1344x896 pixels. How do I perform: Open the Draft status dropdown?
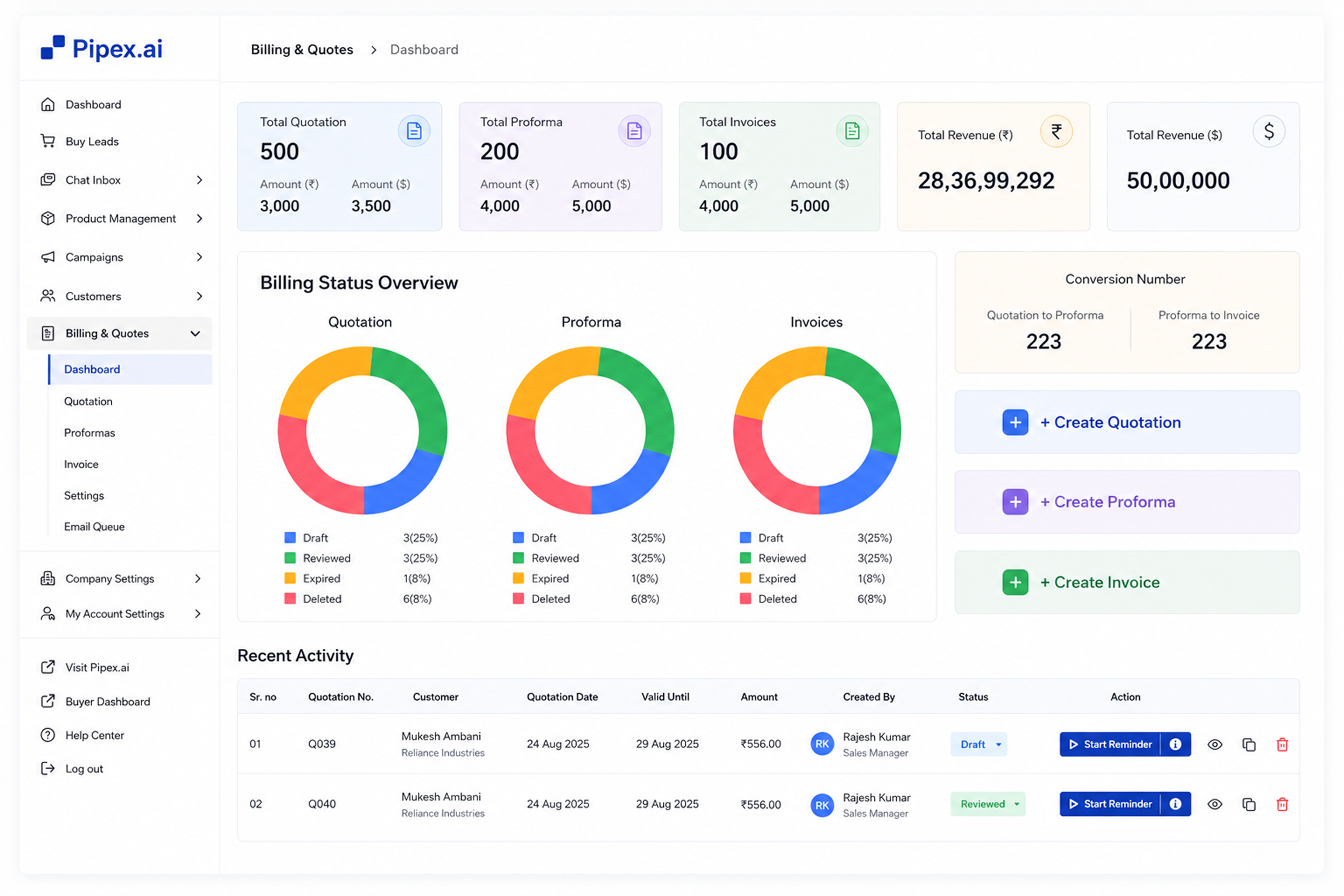coord(979,744)
